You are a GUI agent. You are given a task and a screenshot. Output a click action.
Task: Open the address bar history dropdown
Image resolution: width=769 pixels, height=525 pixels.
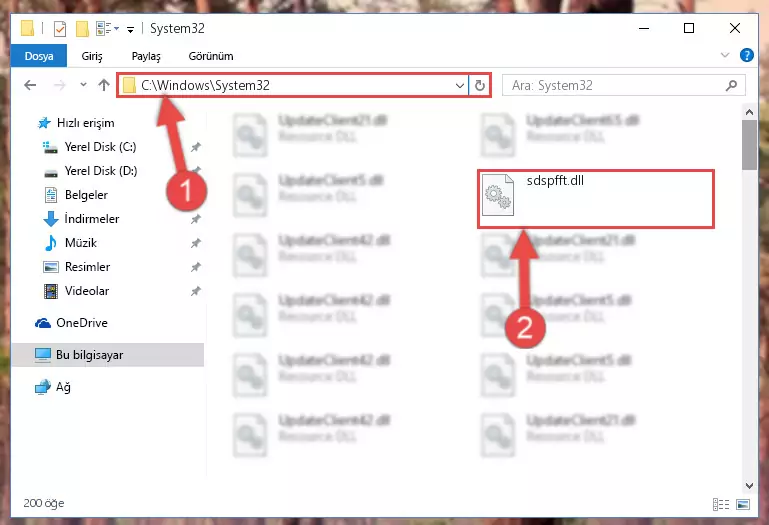460,85
